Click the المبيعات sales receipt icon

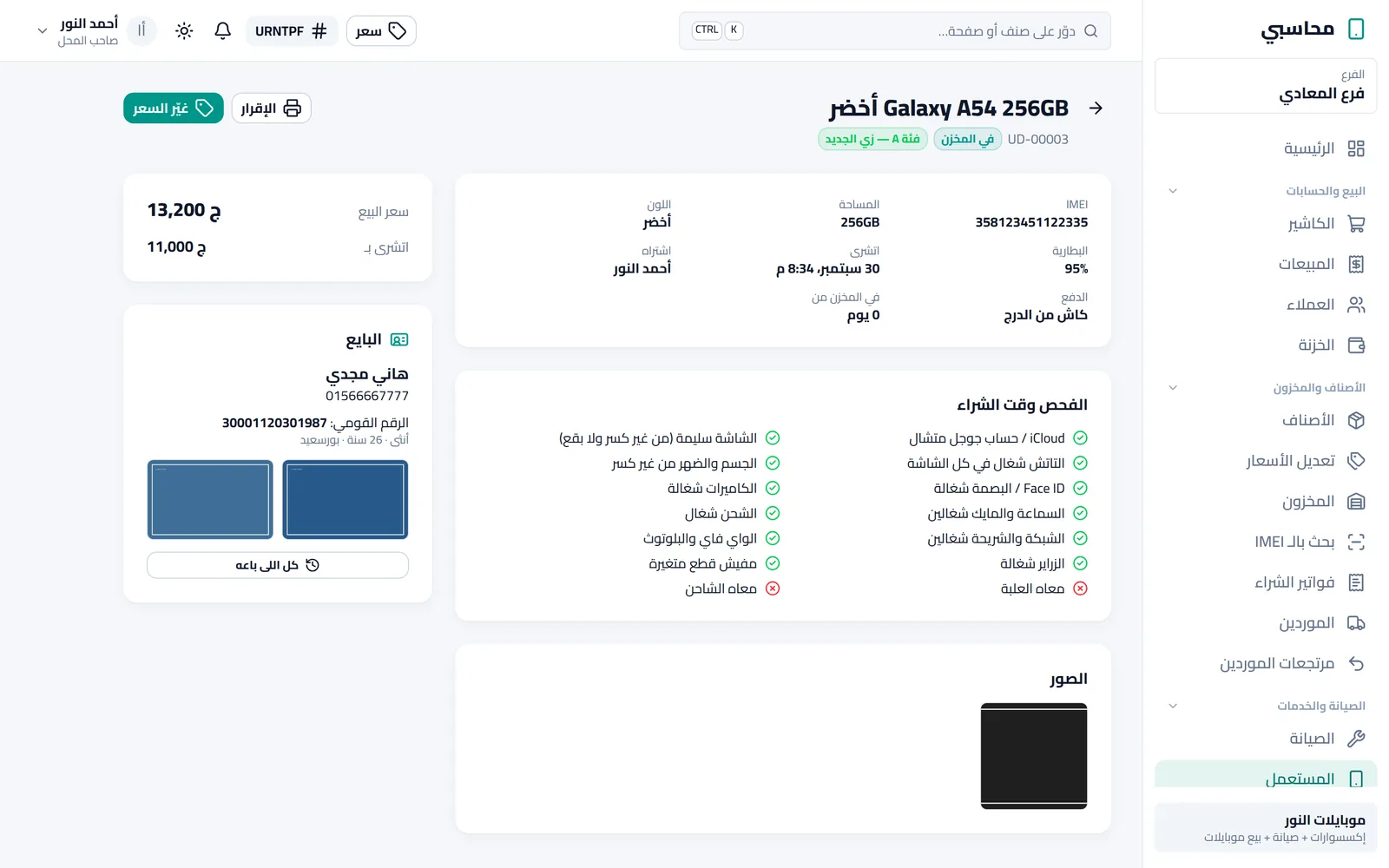tap(1356, 264)
